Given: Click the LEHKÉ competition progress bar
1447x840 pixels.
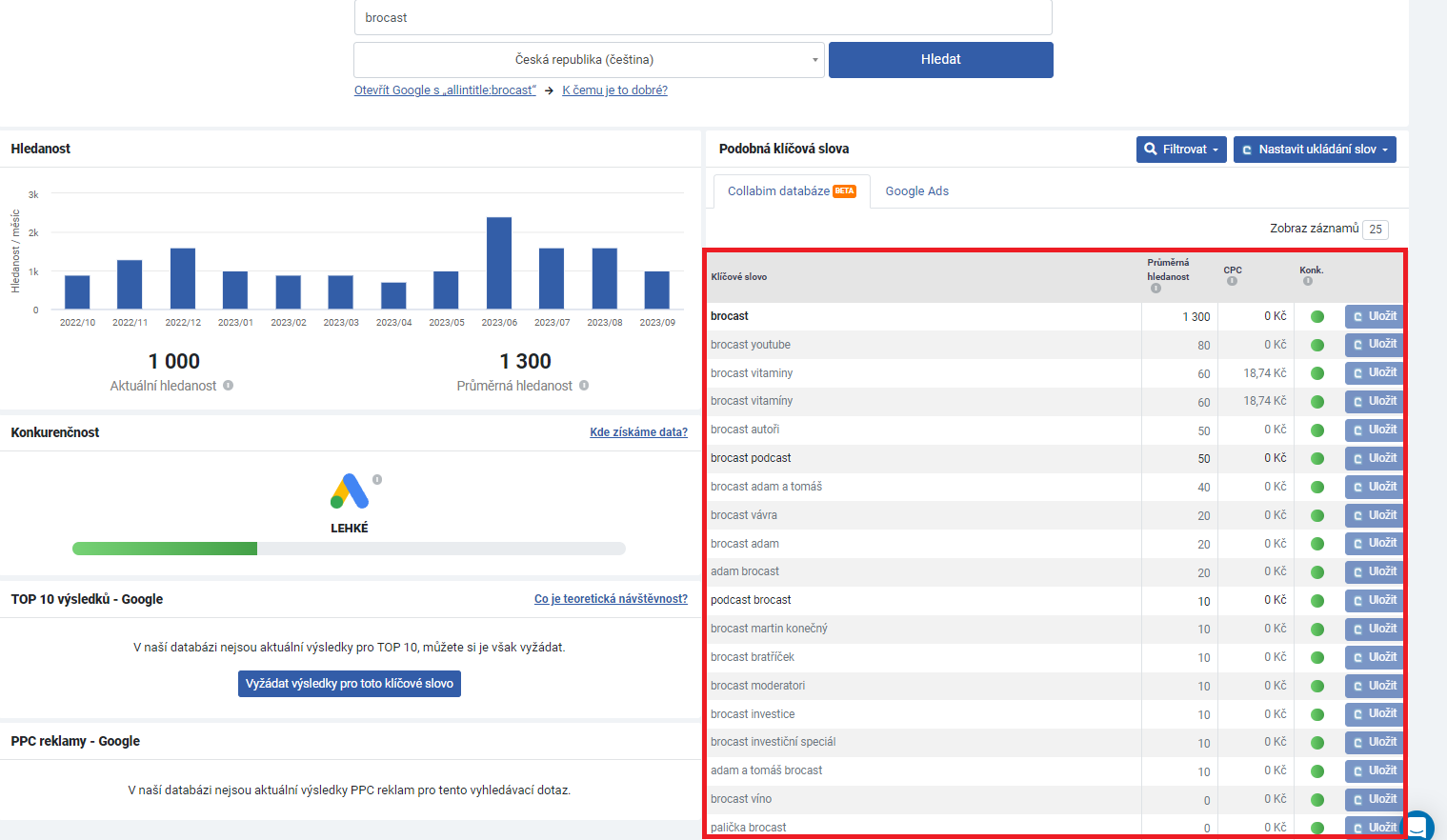Looking at the screenshot, I should [349, 549].
